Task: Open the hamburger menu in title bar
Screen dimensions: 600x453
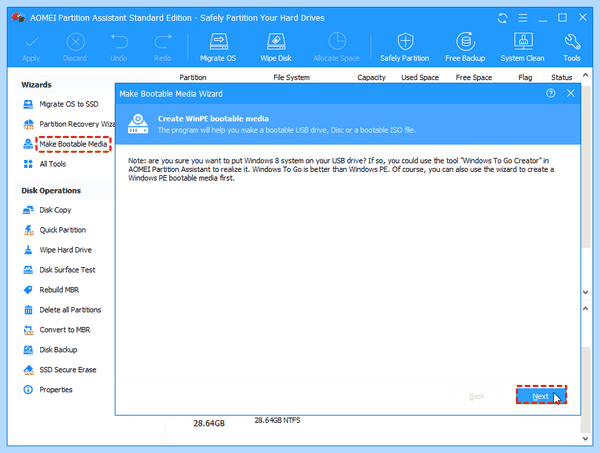Action: 523,18
